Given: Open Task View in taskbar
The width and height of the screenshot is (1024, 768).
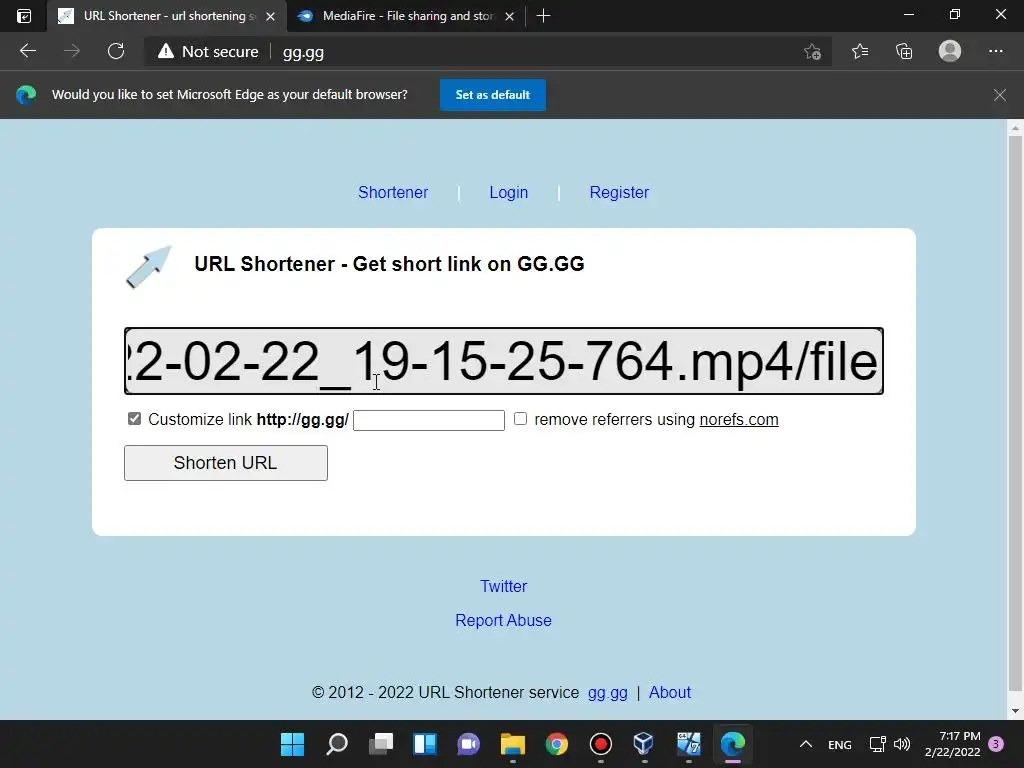Looking at the screenshot, I should [x=381, y=744].
